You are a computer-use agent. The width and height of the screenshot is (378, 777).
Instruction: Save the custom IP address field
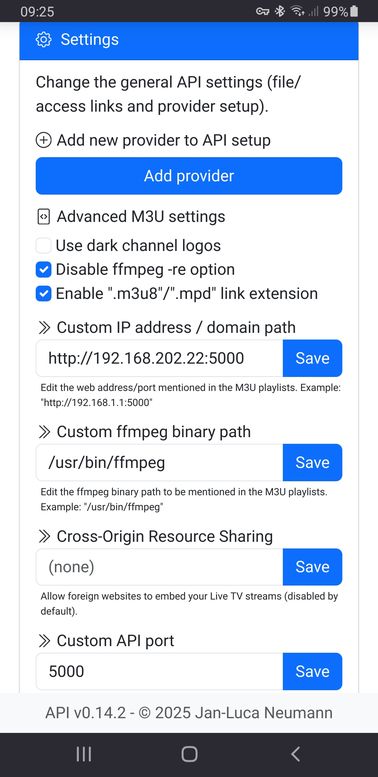click(x=312, y=358)
